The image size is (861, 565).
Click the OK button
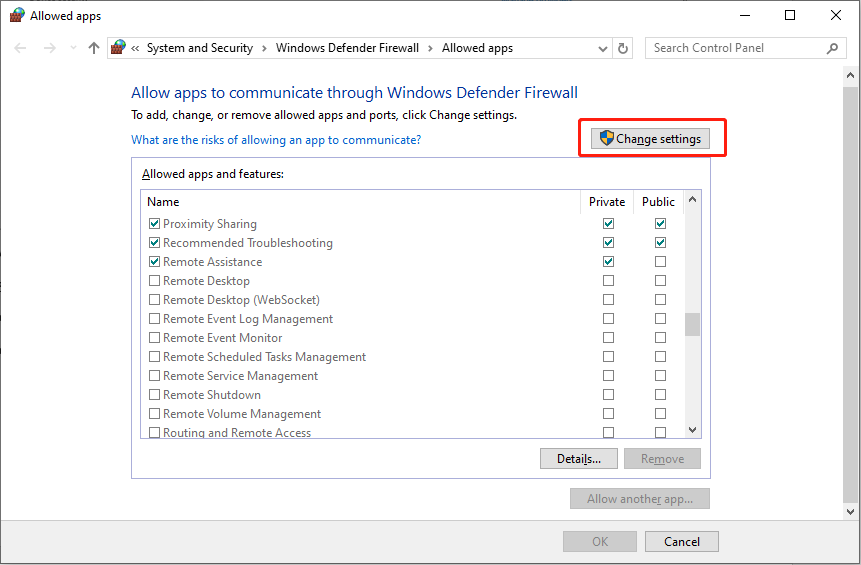click(x=600, y=541)
